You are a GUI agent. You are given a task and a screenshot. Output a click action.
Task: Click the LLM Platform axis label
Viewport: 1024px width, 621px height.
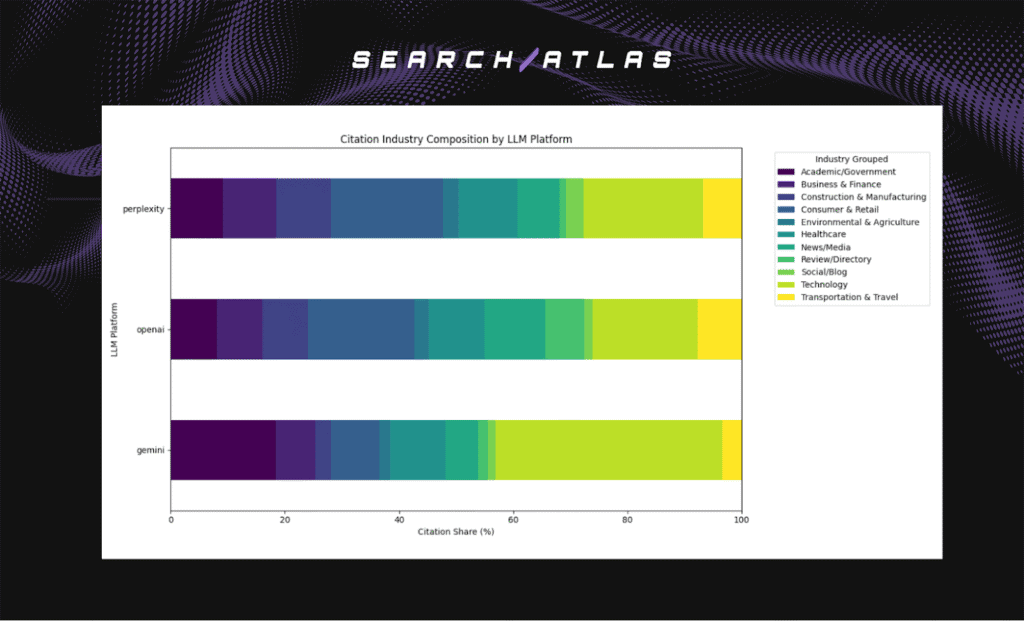pyautogui.click(x=116, y=330)
